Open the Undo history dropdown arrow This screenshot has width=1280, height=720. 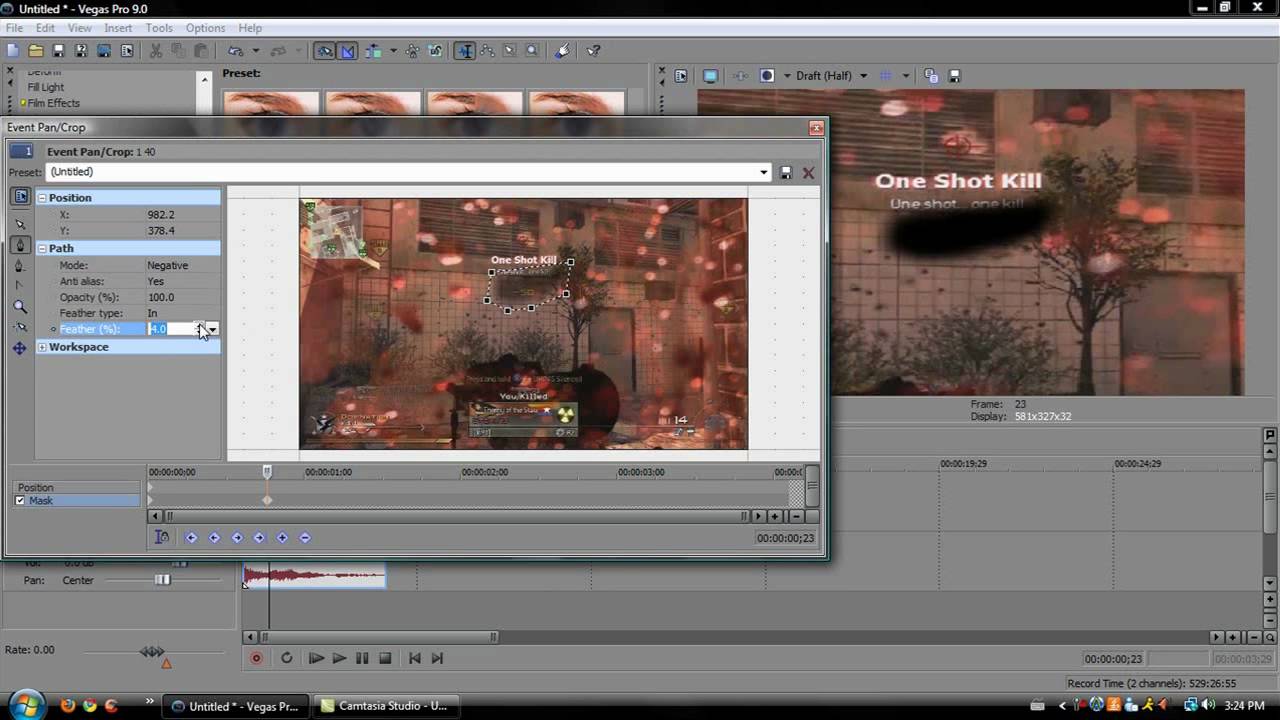point(256,51)
